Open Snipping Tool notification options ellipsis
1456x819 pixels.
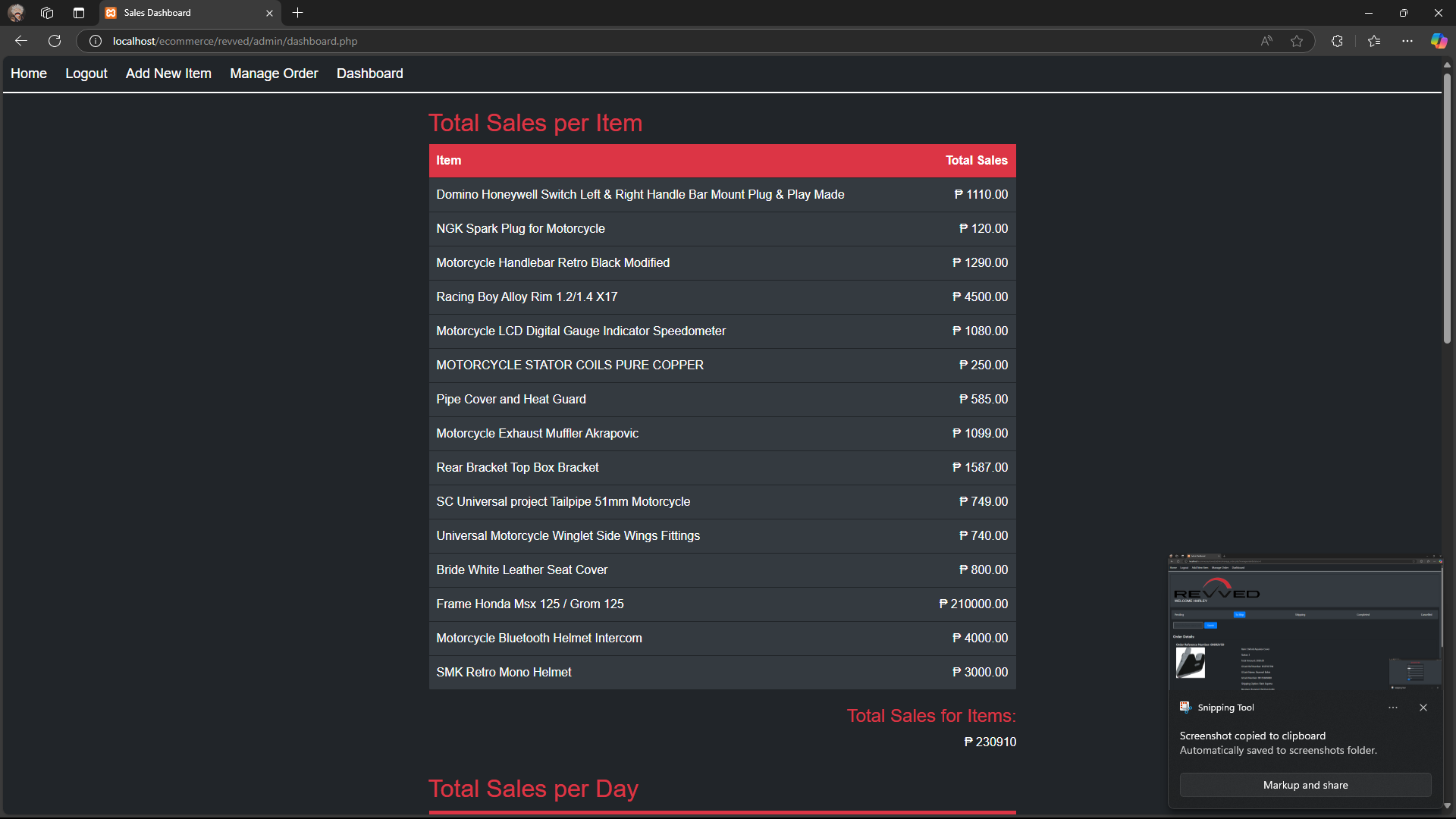1393,708
